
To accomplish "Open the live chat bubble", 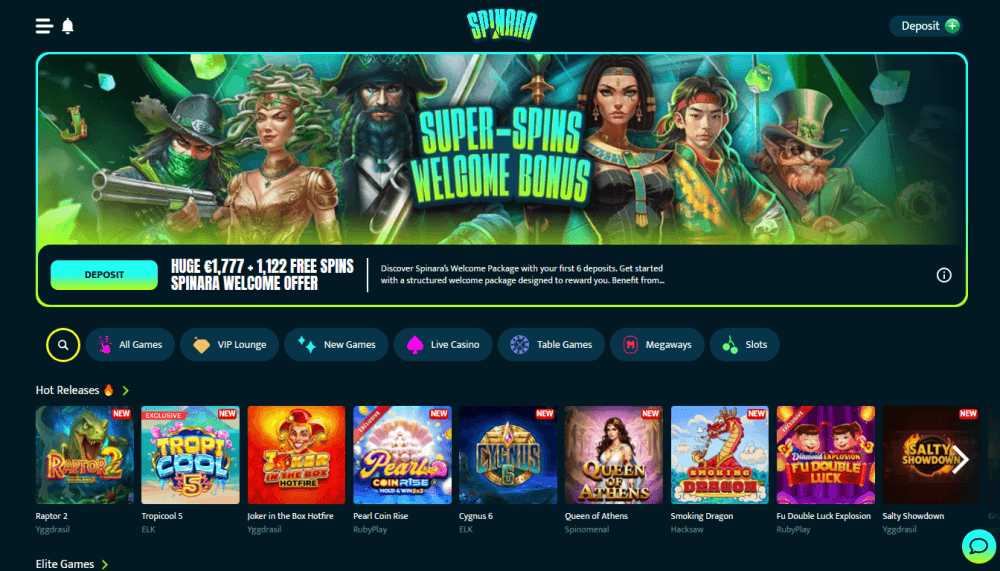I will [978, 545].
